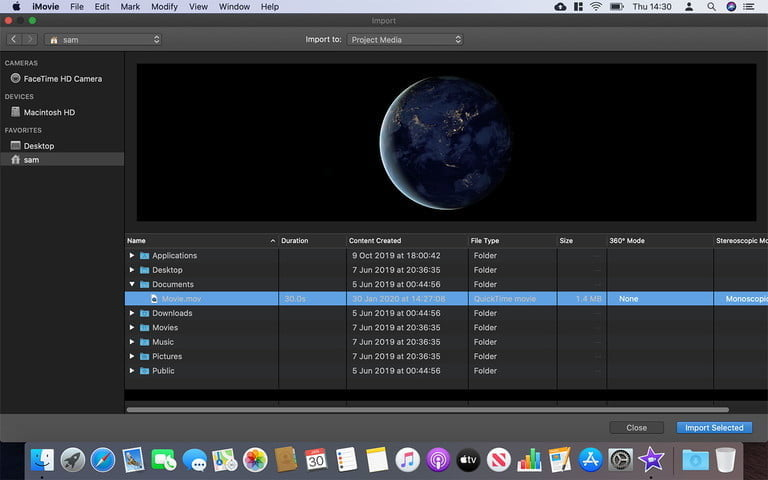Viewport: 768px width, 480px height.
Task: Open the Modify menu
Action: 164,7
